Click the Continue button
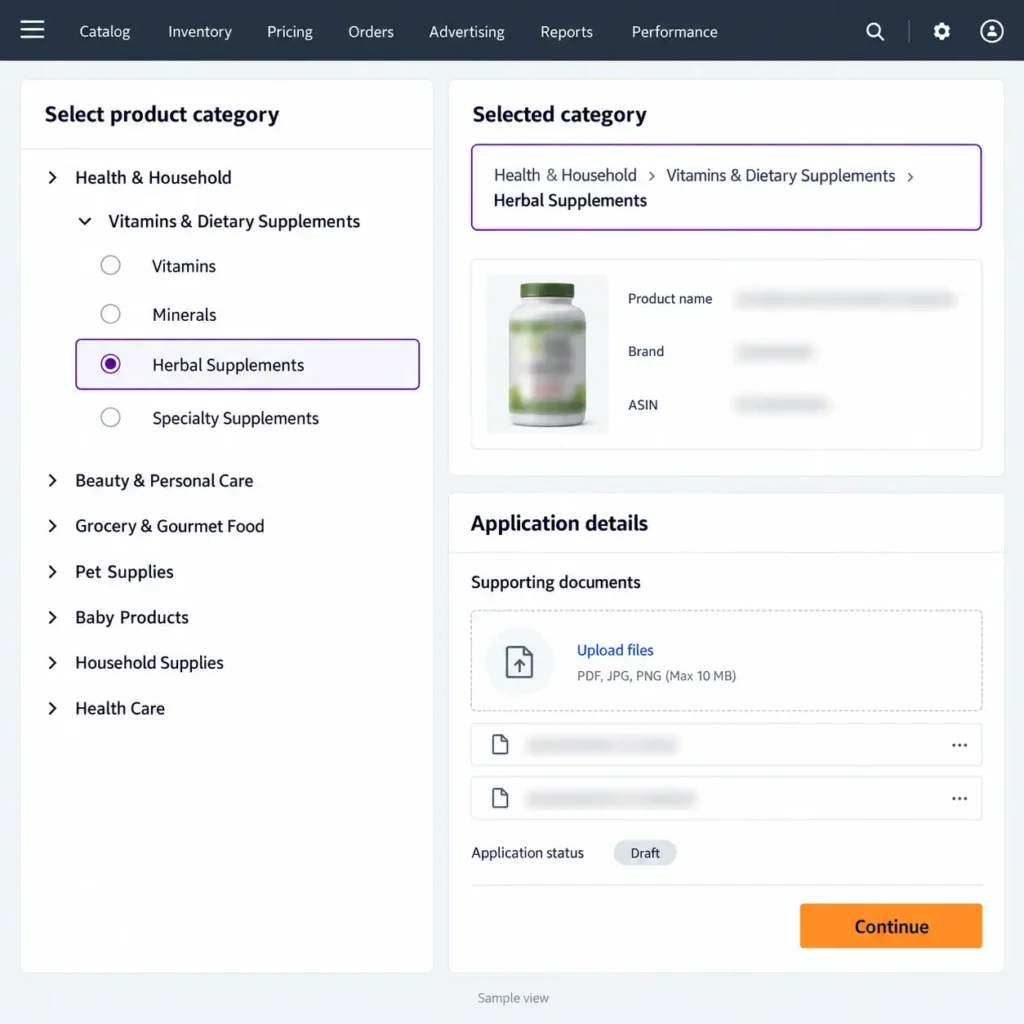The image size is (1024, 1024). (x=891, y=925)
